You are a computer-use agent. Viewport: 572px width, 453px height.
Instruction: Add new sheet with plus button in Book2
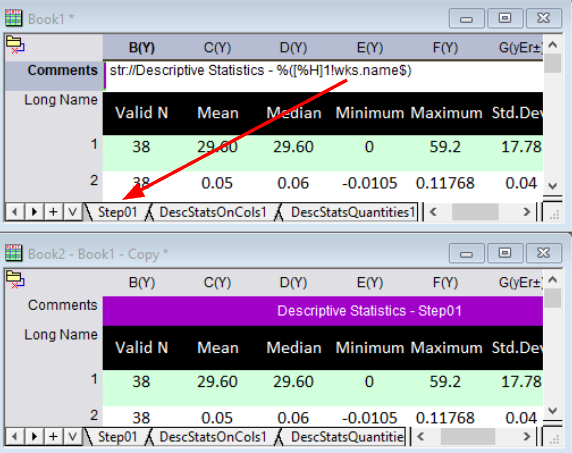click(53, 437)
